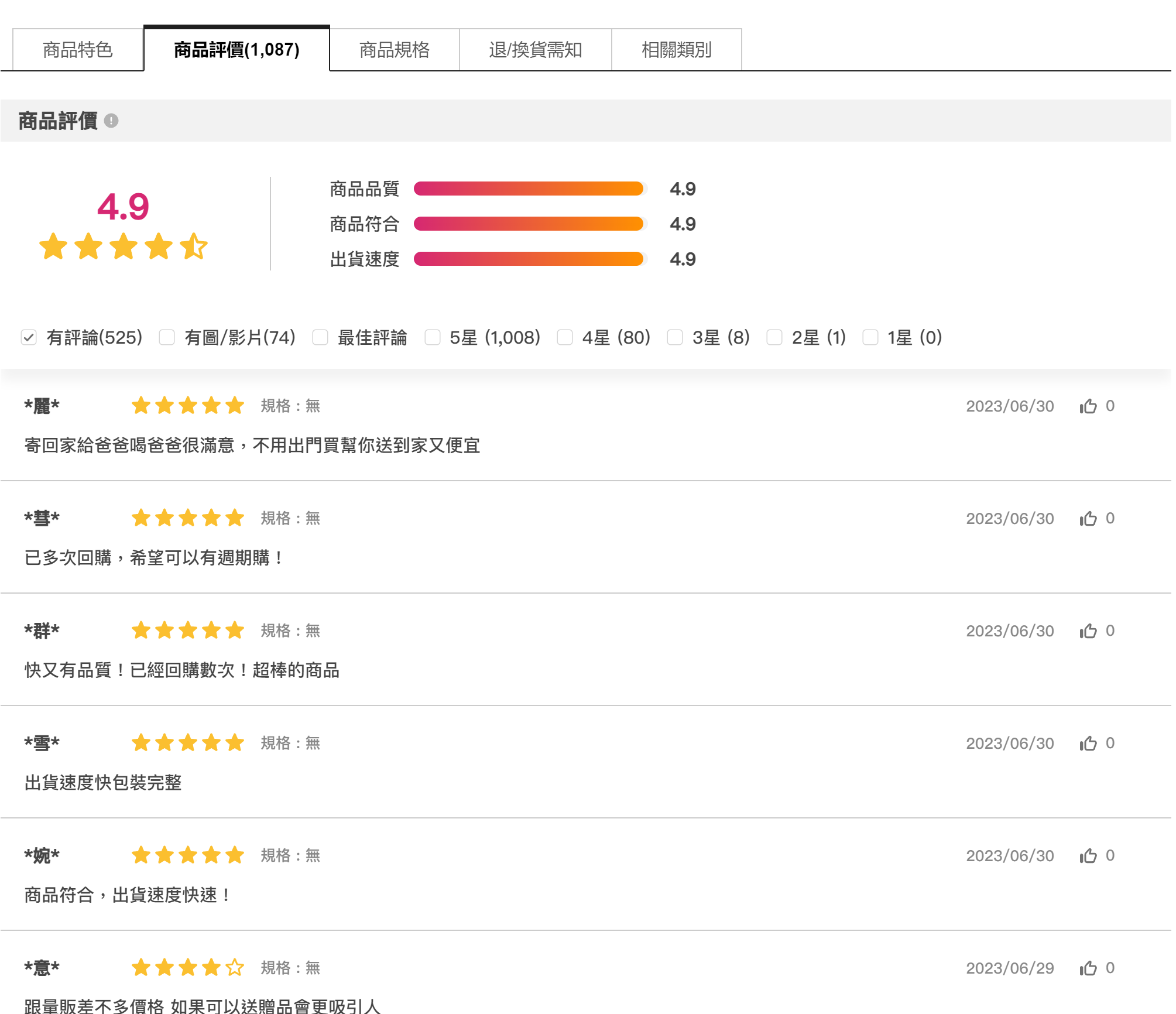This screenshot has width=1176, height=1014.
Task: Give thumbs-up to *群* review
Action: pyautogui.click(x=1088, y=631)
